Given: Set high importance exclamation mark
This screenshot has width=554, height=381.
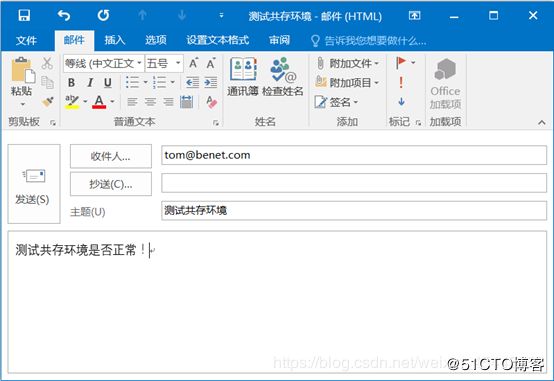Looking at the screenshot, I should point(401,83).
